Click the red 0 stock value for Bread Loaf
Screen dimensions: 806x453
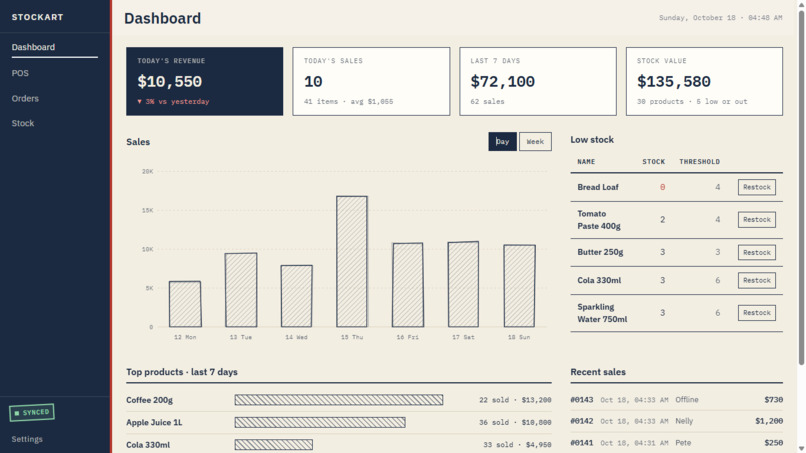click(x=663, y=187)
